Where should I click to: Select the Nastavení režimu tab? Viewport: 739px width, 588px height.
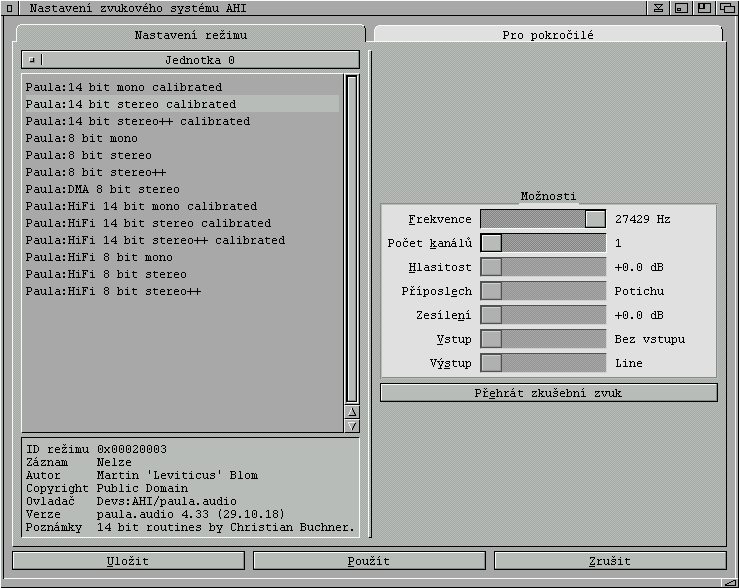(x=190, y=35)
